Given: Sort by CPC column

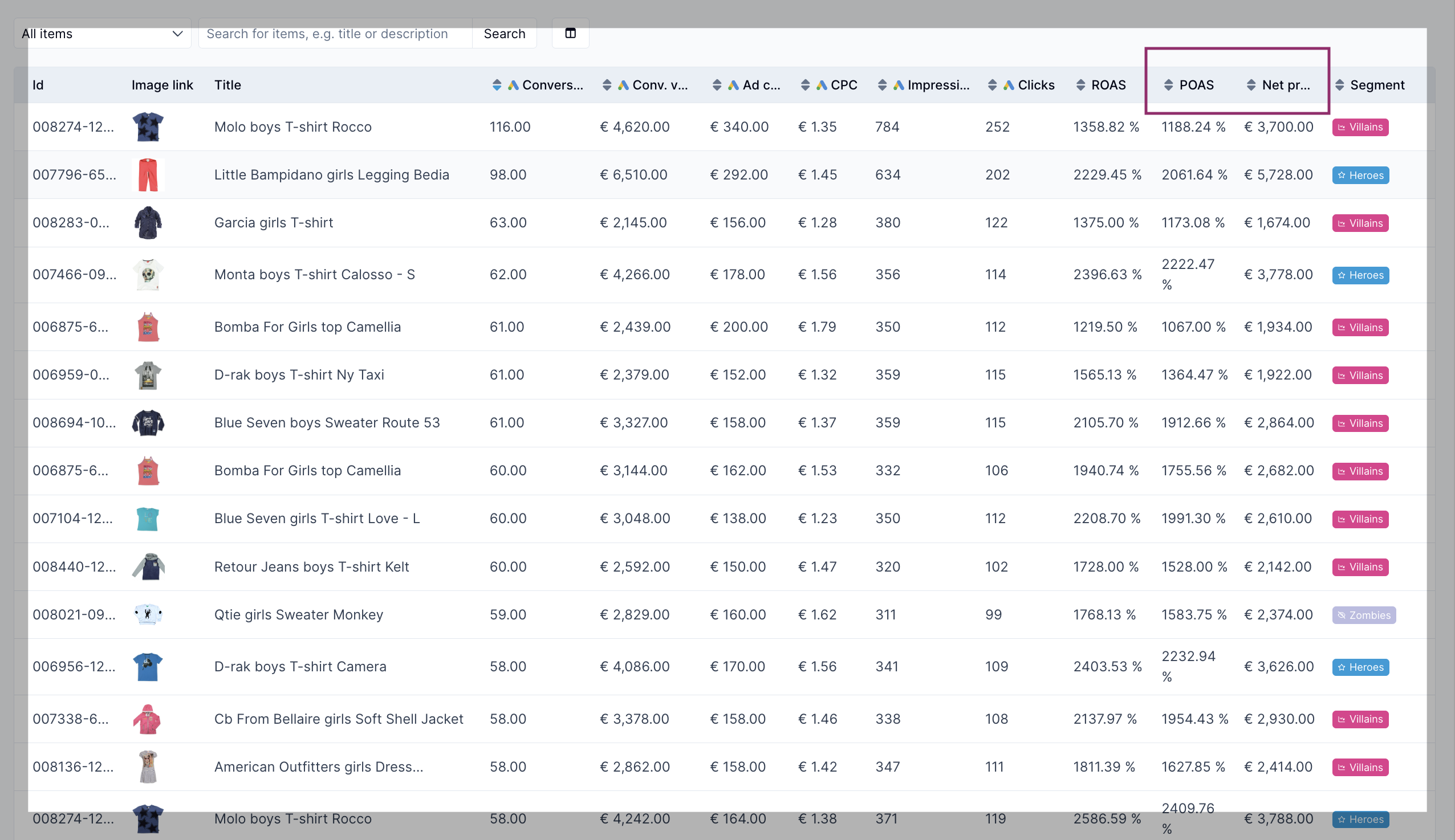Looking at the screenshot, I should (x=805, y=85).
